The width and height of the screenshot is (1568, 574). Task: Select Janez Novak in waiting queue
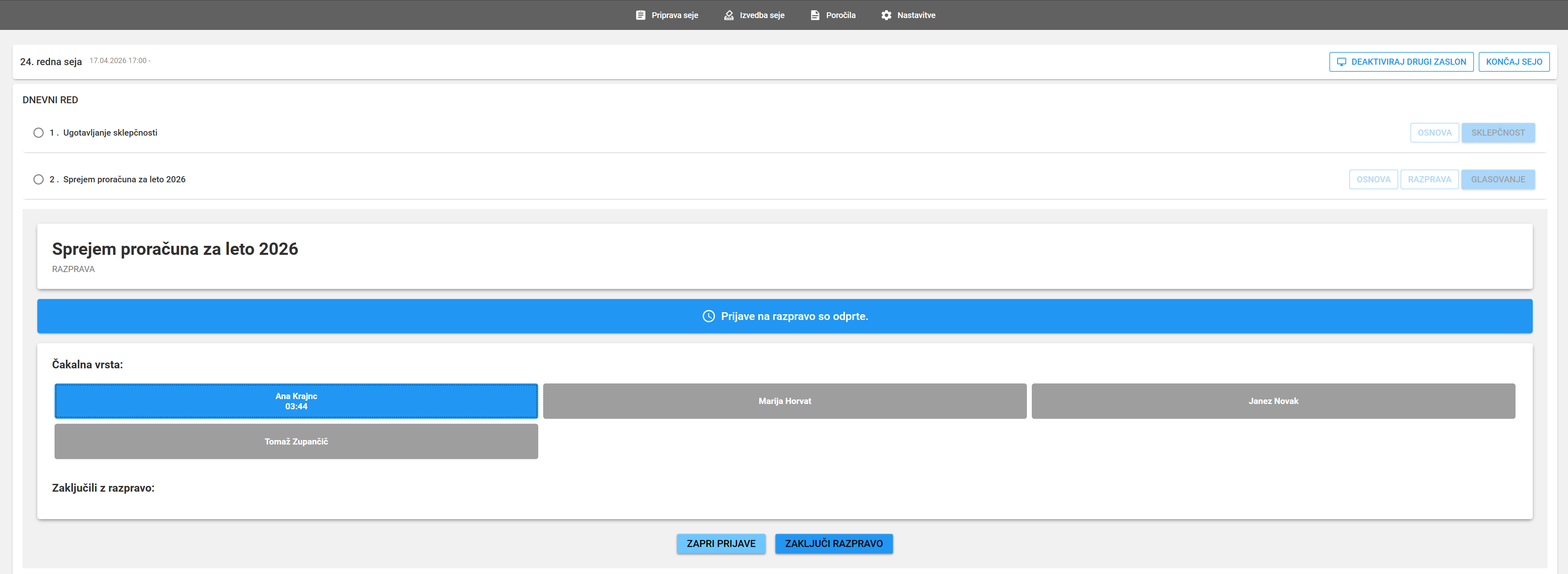pos(1273,402)
